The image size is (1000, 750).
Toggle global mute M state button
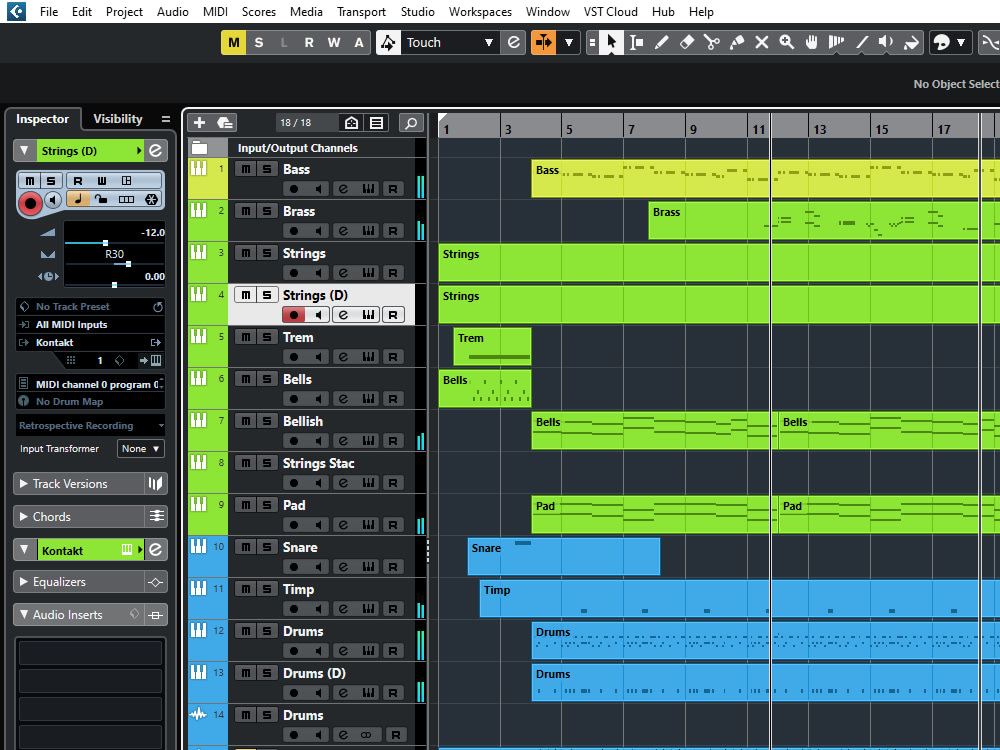(233, 42)
